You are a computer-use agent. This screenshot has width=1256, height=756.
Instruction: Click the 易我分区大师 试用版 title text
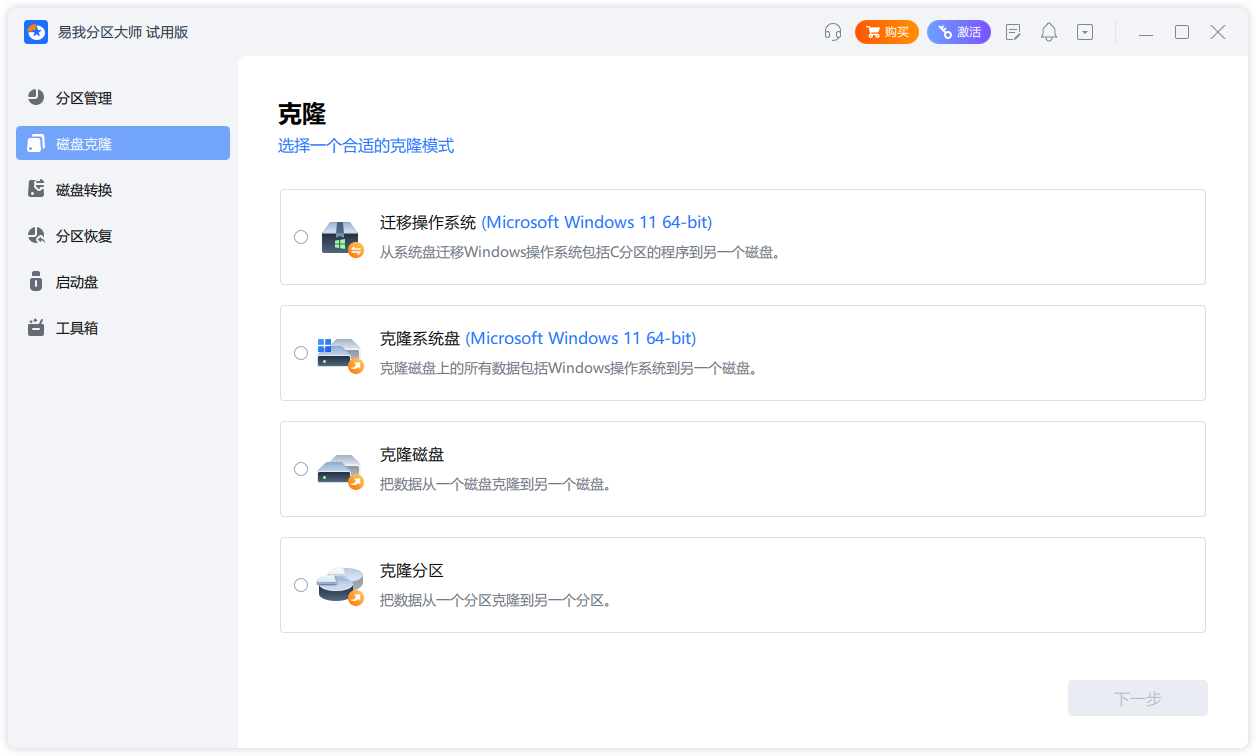coord(123,32)
